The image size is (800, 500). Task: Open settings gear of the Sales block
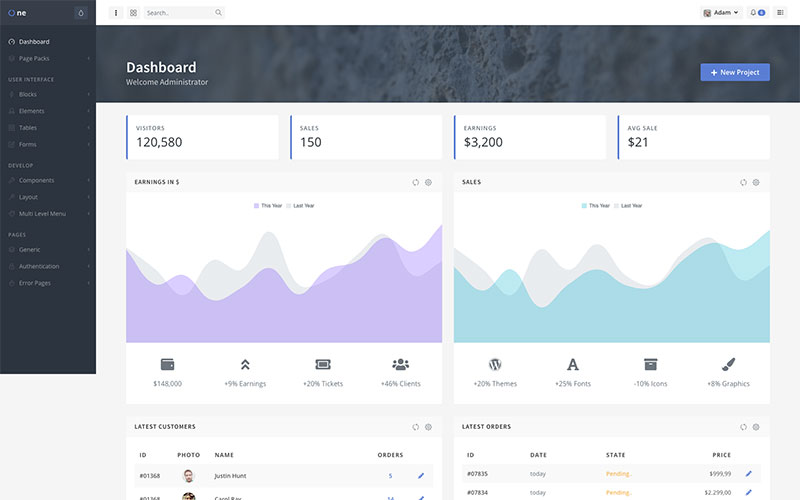[756, 182]
